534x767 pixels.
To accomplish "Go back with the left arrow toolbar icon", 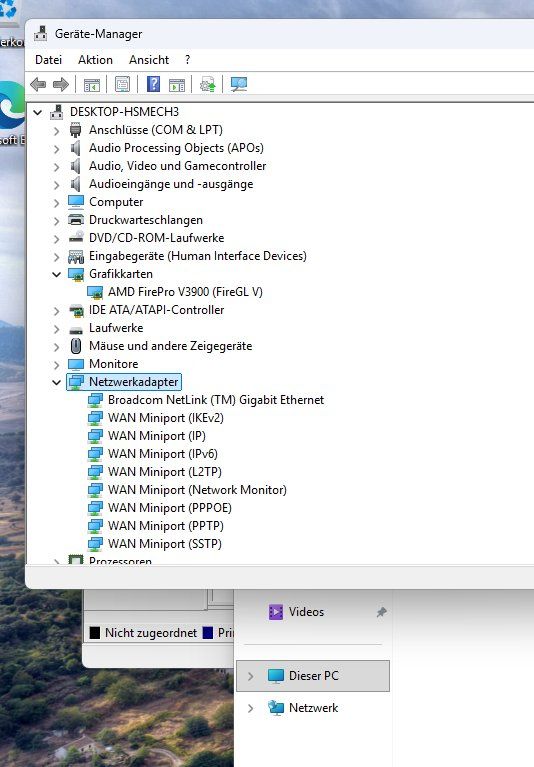I will [38, 85].
